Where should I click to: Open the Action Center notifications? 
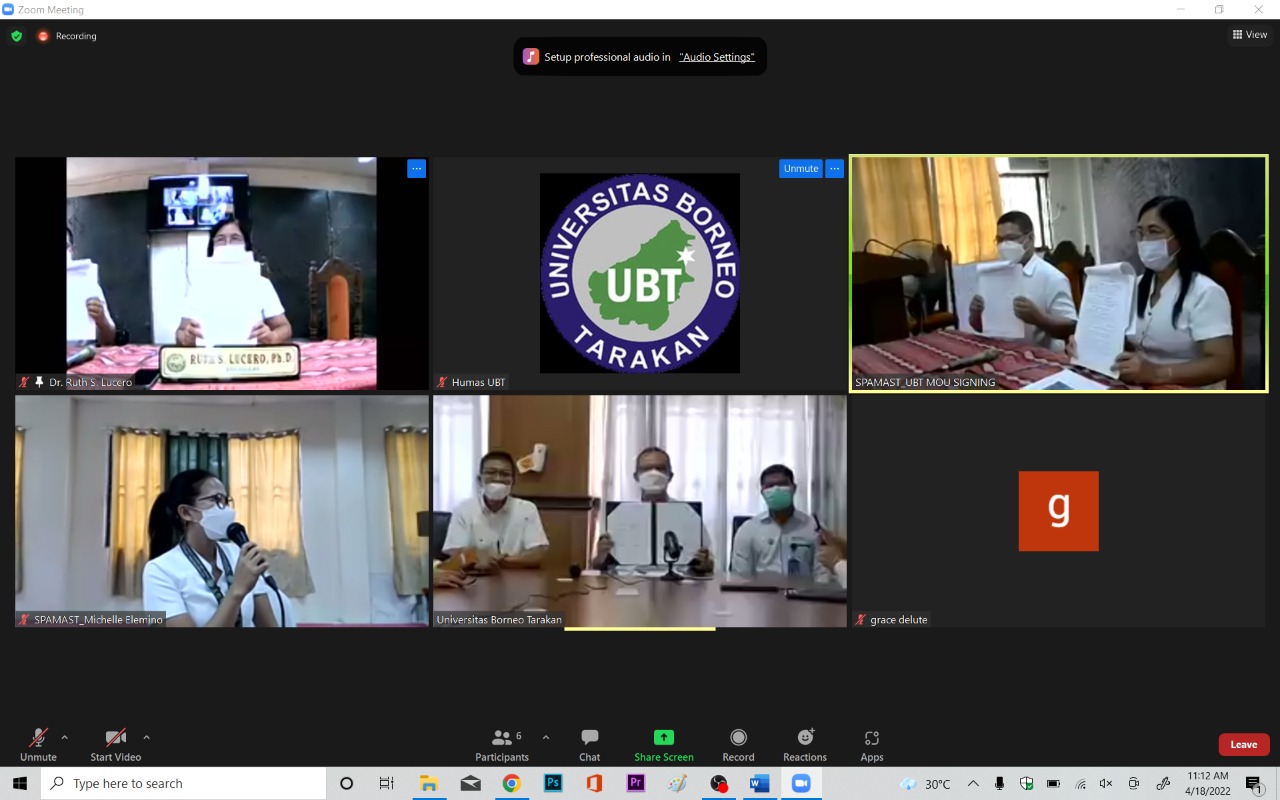pyautogui.click(x=1254, y=784)
